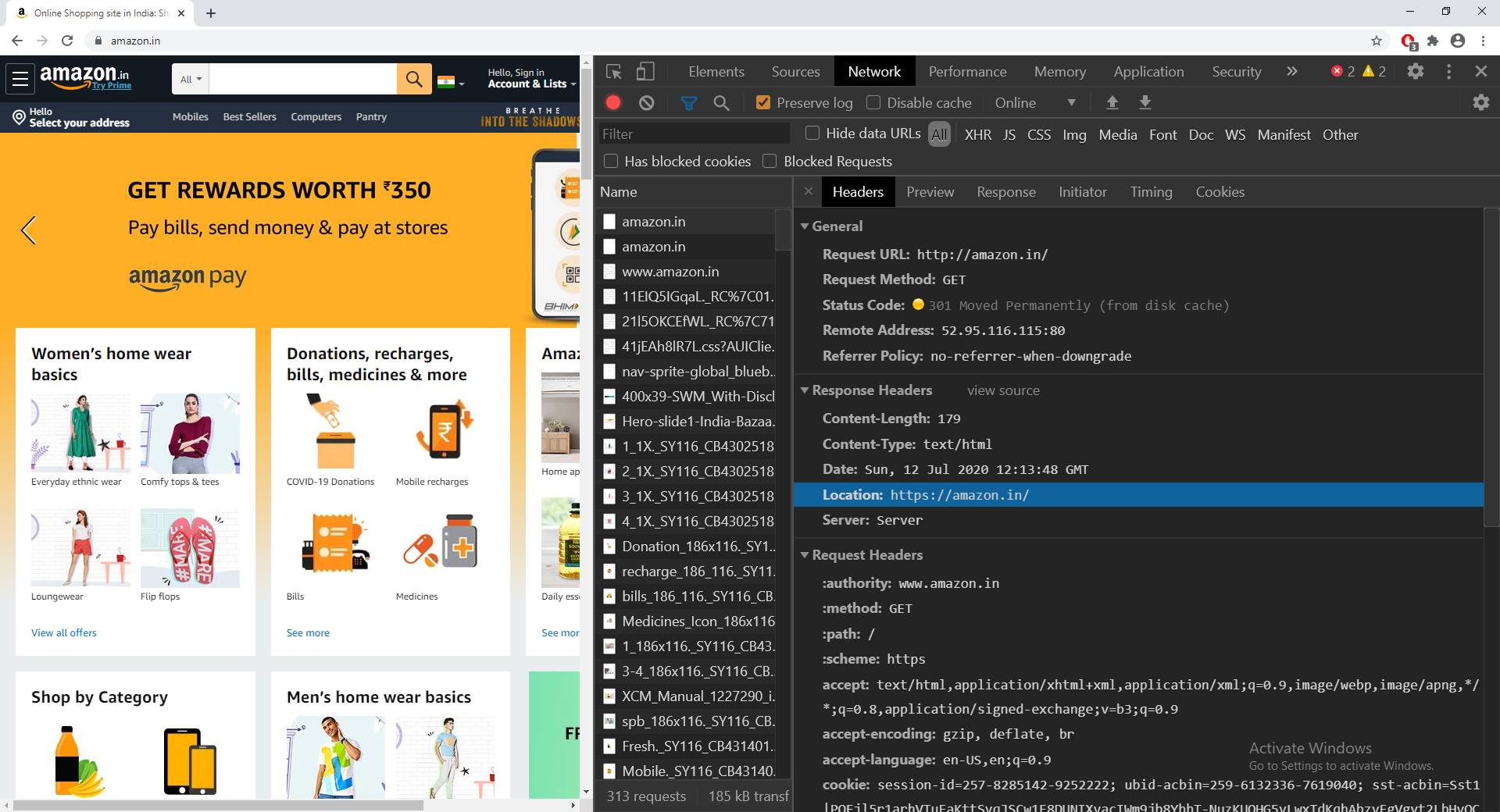
Task: Enable Disable cache checkbox
Action: 873,102
